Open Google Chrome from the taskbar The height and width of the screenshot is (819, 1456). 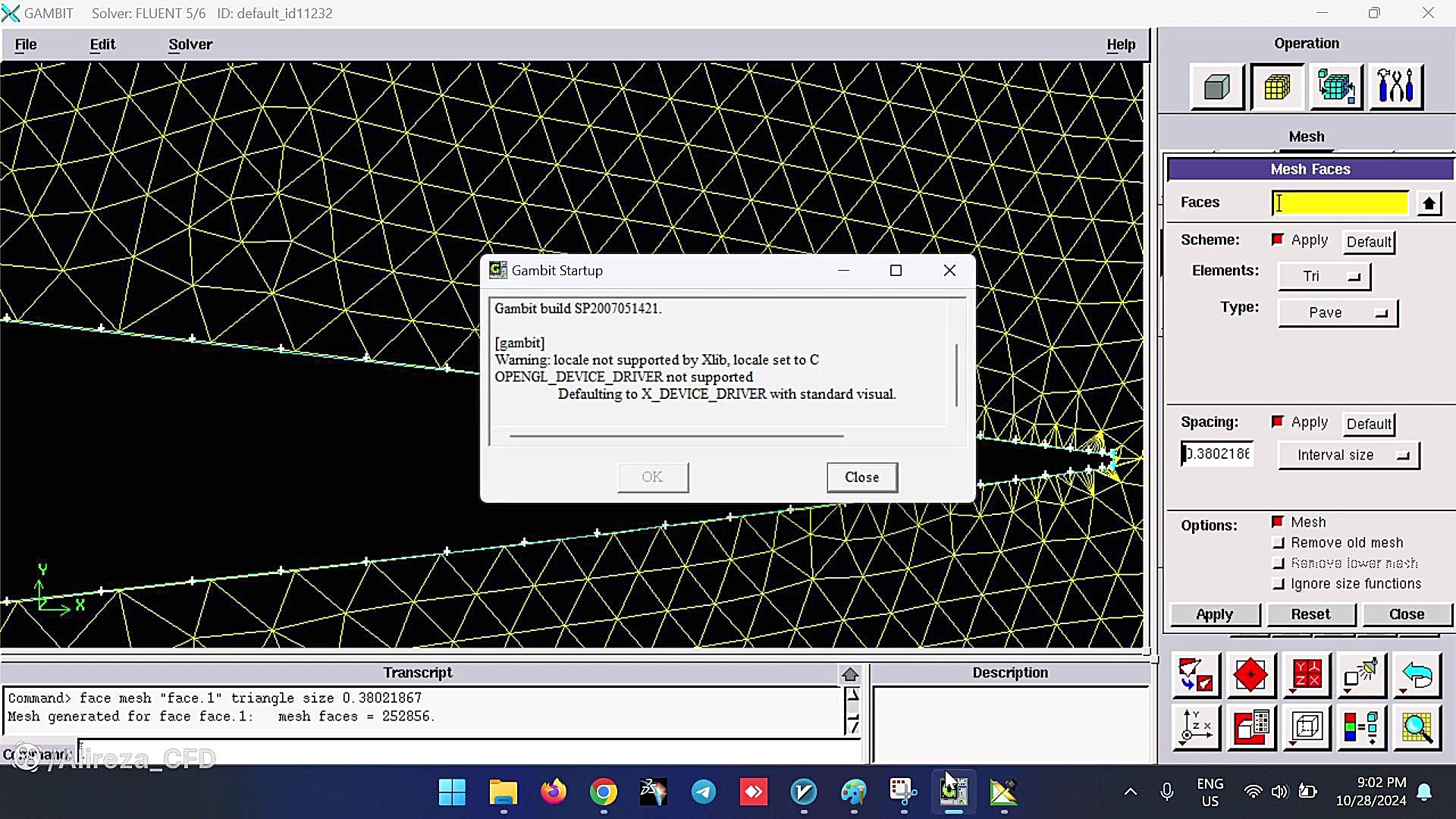[x=603, y=792]
